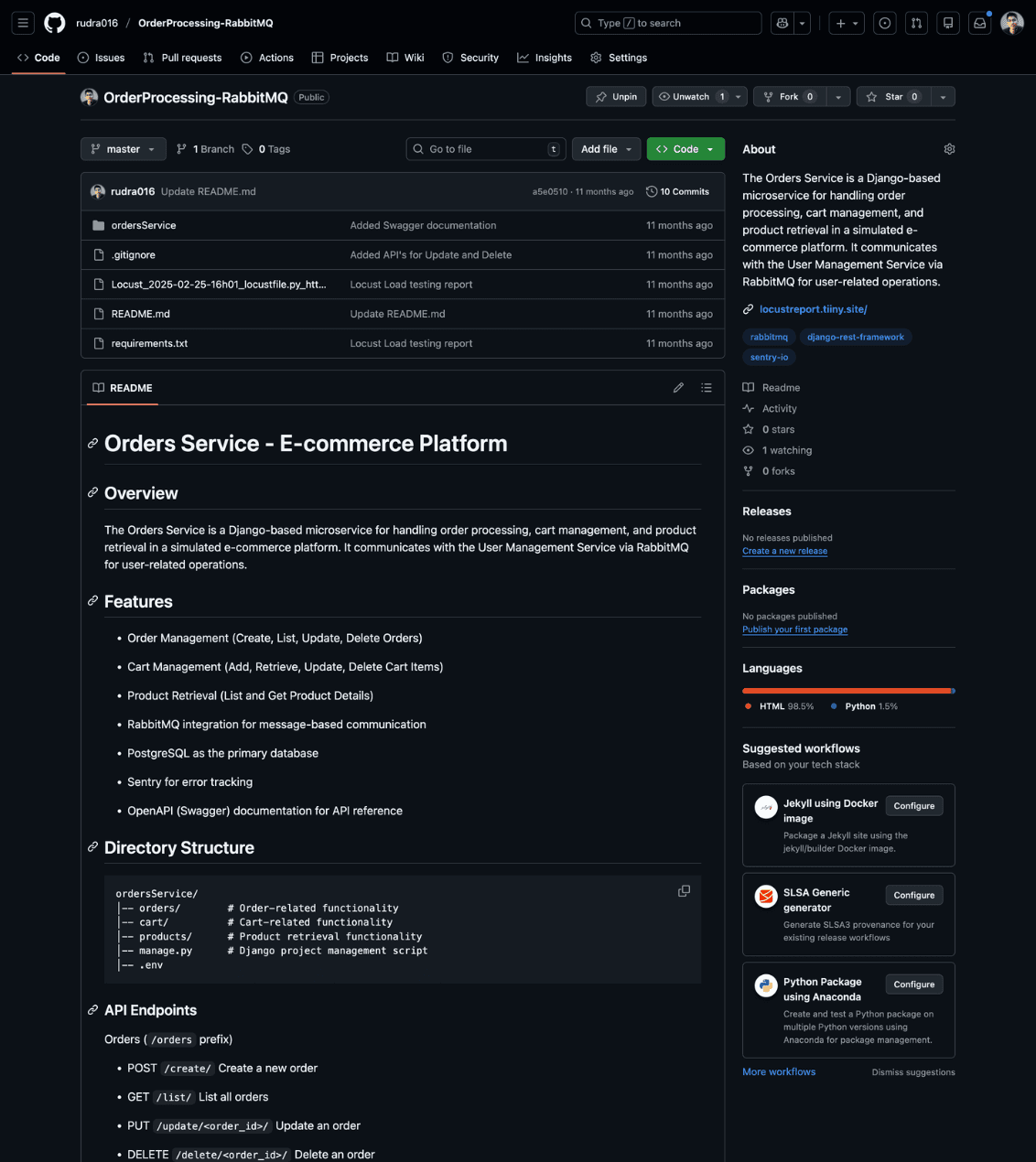The height and width of the screenshot is (1162, 1036).
Task: Open locustreport.tiiny.site link
Action: pyautogui.click(x=814, y=309)
